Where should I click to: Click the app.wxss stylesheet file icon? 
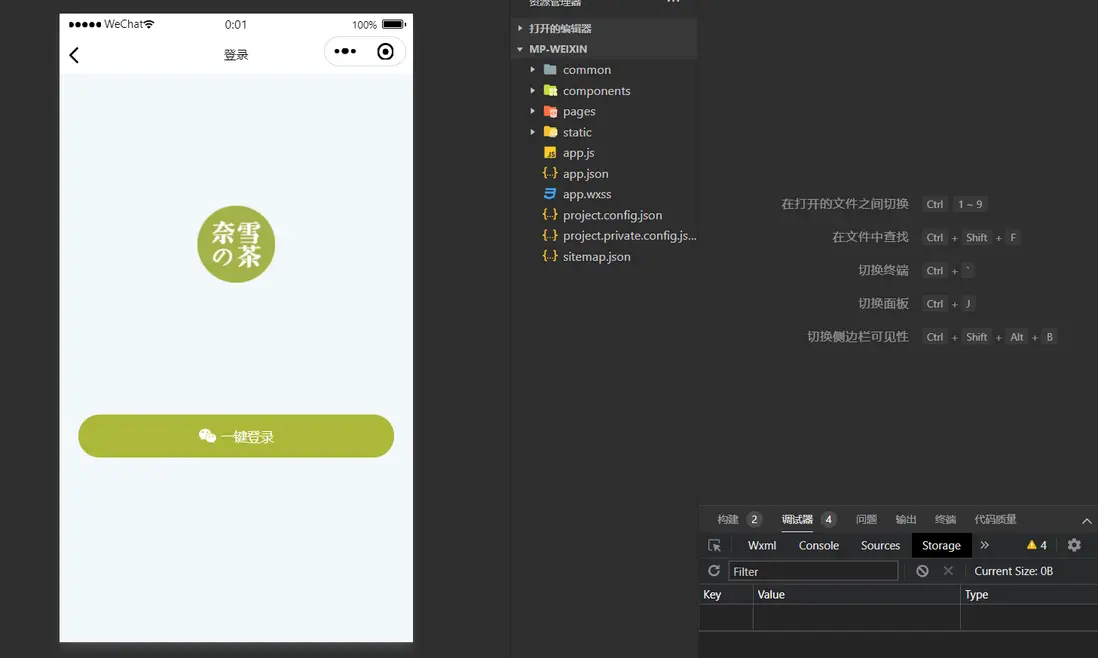click(x=550, y=194)
